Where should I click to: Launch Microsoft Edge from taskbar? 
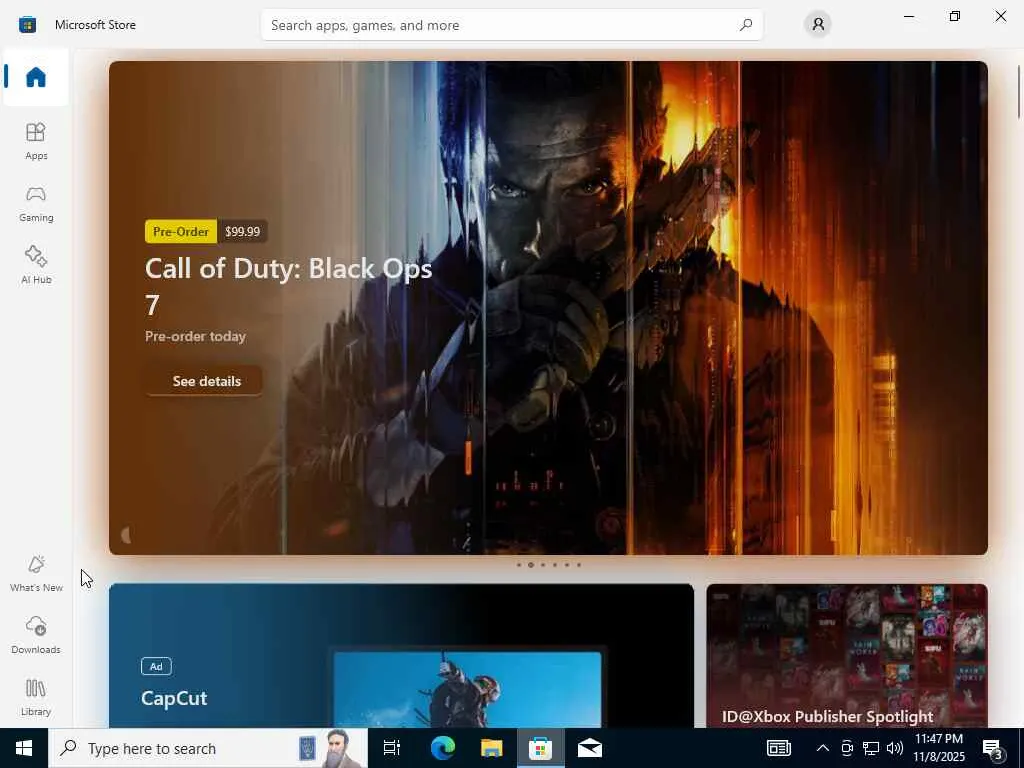pyautogui.click(x=442, y=748)
